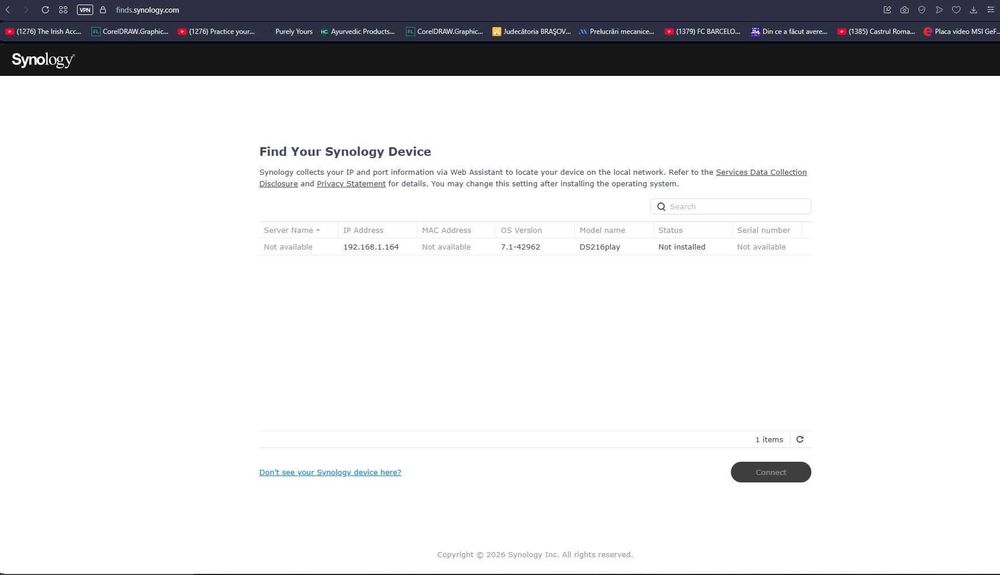Screen dimensions: 1000x575
Task: Click the 'Not installed' status cell
Action: [x=682, y=247]
